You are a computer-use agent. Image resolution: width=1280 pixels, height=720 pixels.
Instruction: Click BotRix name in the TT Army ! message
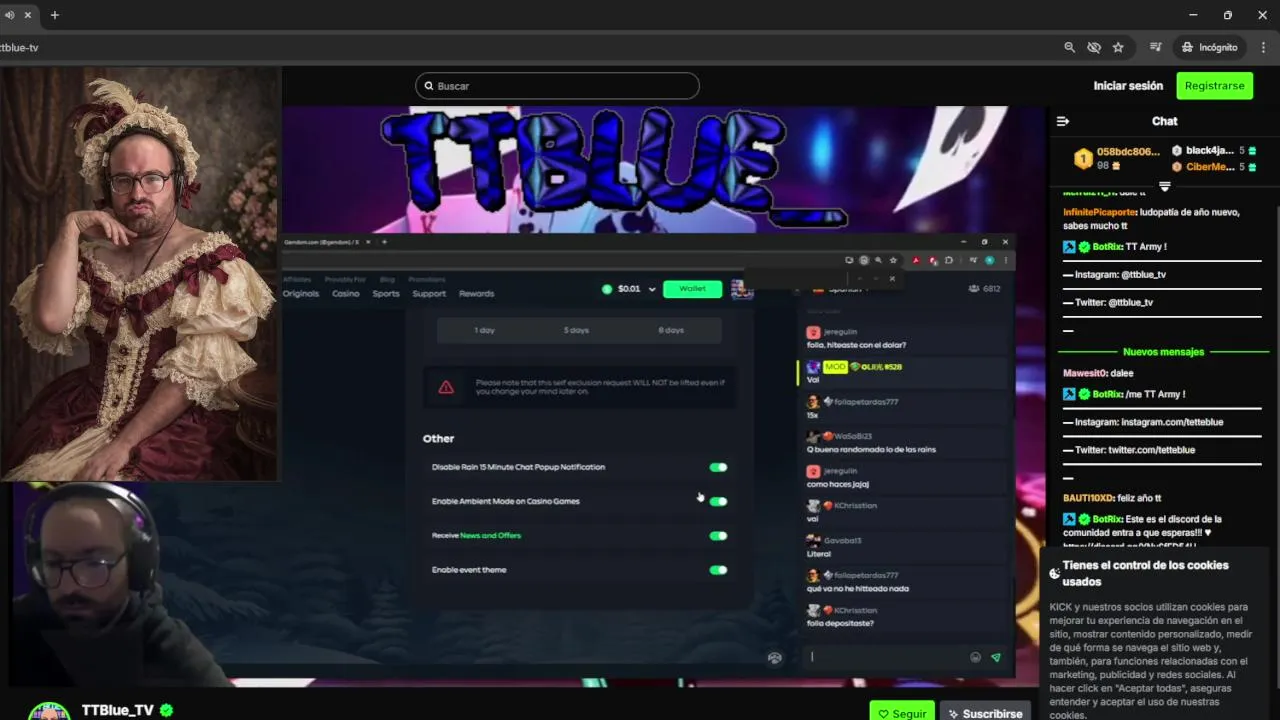1106,246
